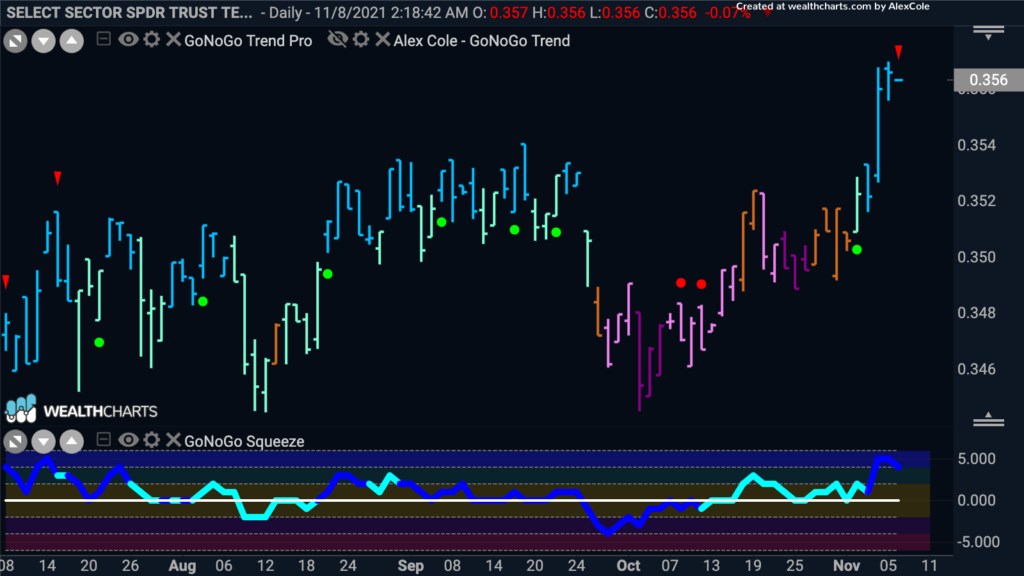Remove the GoNoGo Trend Pro indicator
Screen dimensions: 1024x576
(x=172, y=41)
